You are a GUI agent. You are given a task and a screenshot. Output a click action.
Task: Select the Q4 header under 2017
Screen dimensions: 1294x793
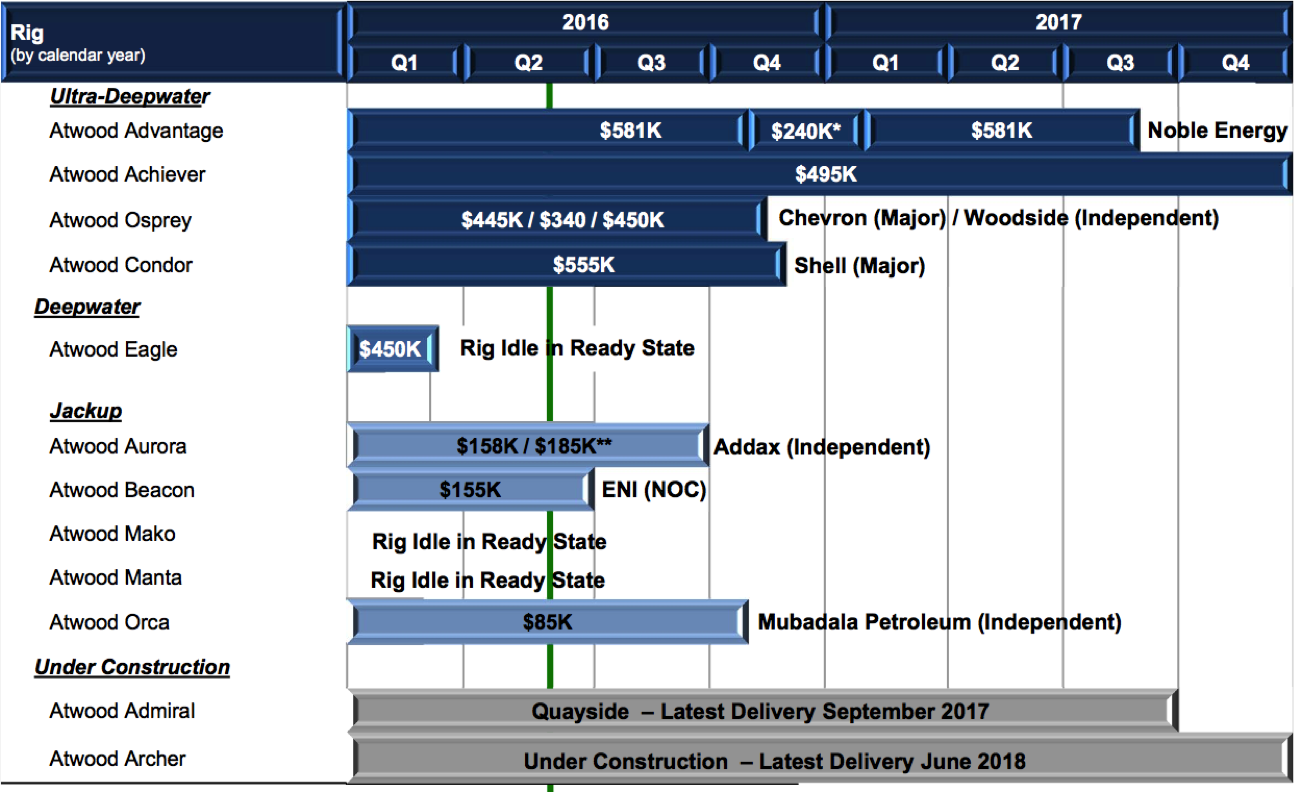pos(1235,63)
